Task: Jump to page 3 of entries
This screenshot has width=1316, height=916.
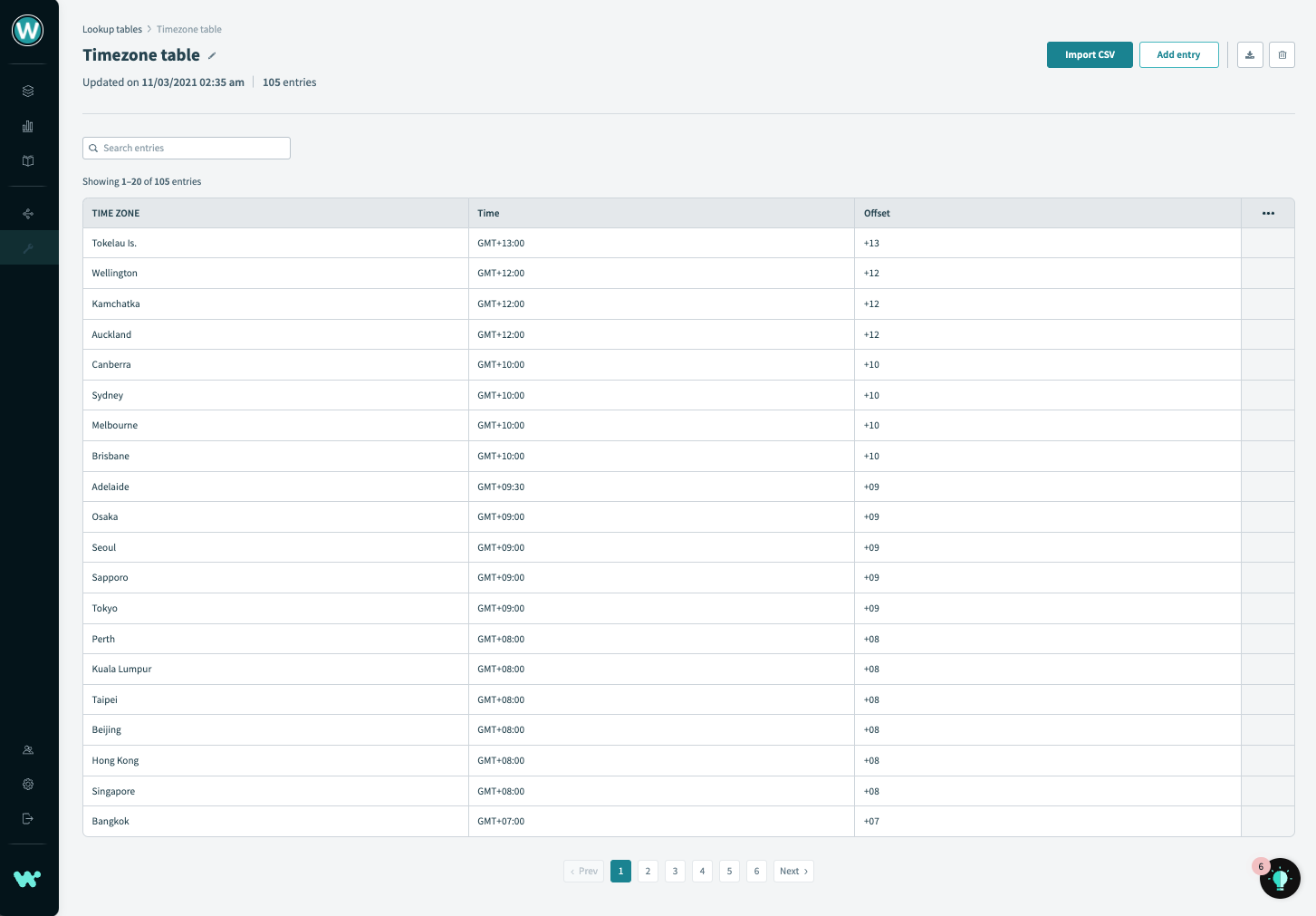Action: click(675, 872)
